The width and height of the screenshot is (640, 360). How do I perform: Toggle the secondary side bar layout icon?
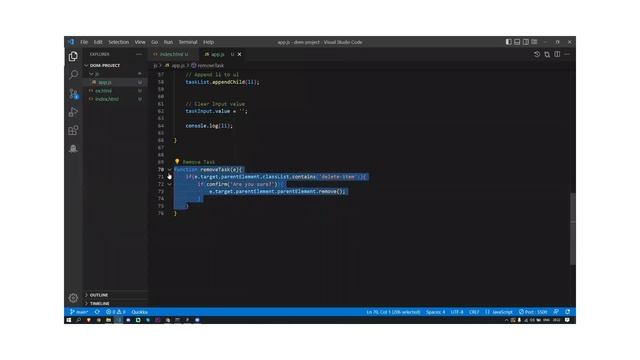(526, 42)
